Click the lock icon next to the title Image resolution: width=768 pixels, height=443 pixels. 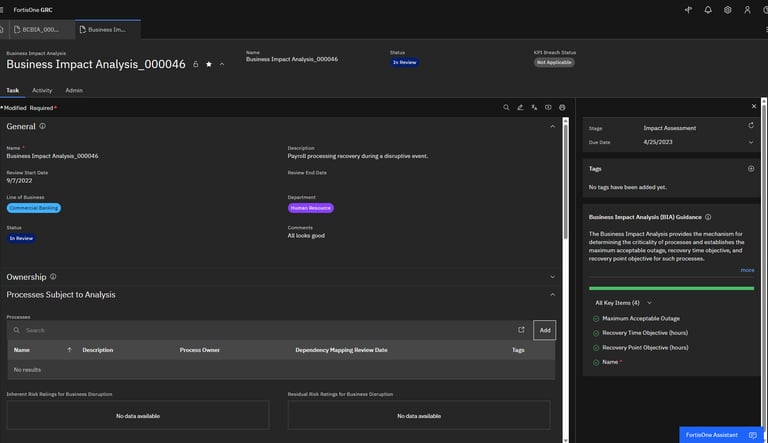(195, 64)
